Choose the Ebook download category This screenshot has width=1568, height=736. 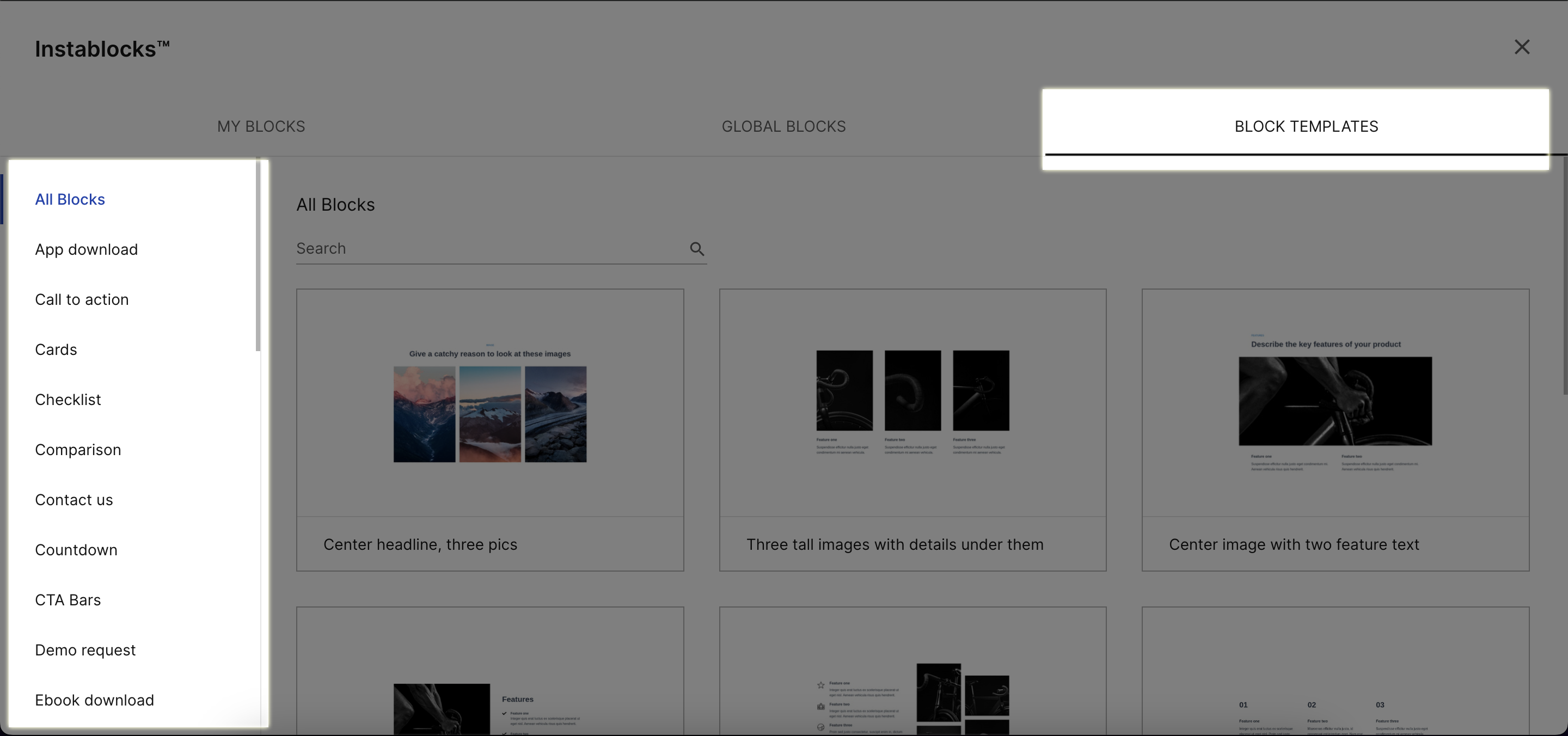[x=94, y=700]
